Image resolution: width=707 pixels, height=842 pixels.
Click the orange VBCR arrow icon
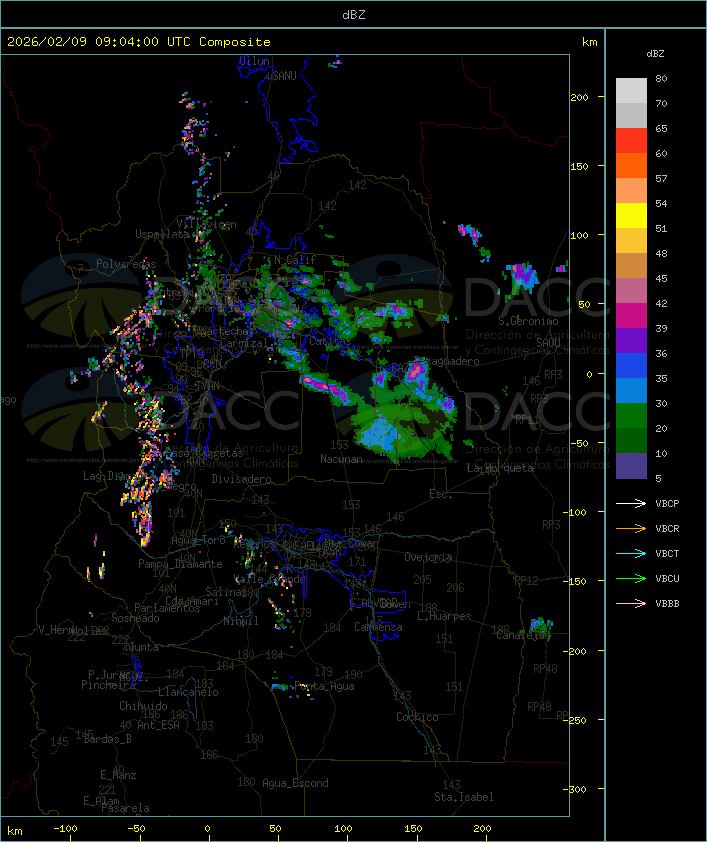pos(631,528)
